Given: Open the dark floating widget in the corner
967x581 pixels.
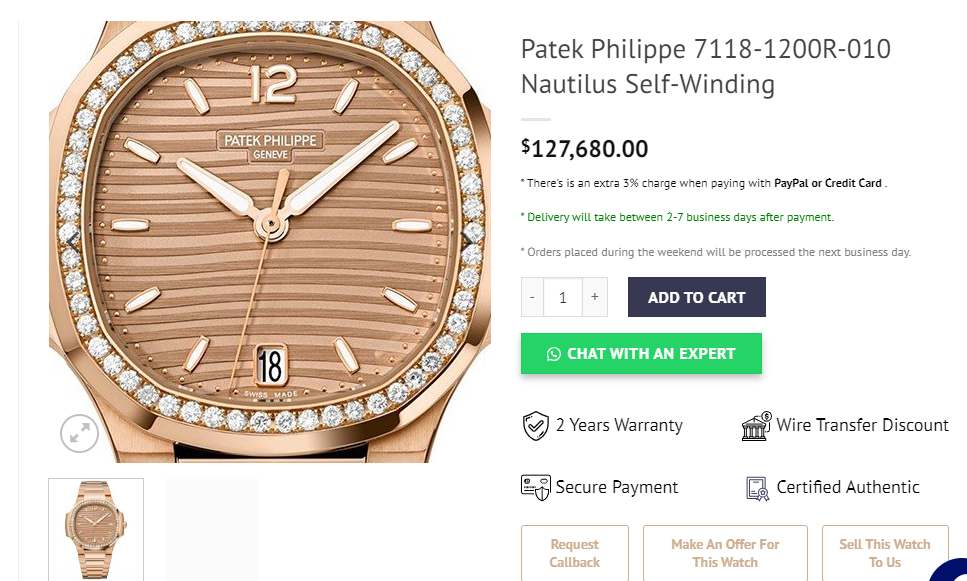Looking at the screenshot, I should coord(951,570).
